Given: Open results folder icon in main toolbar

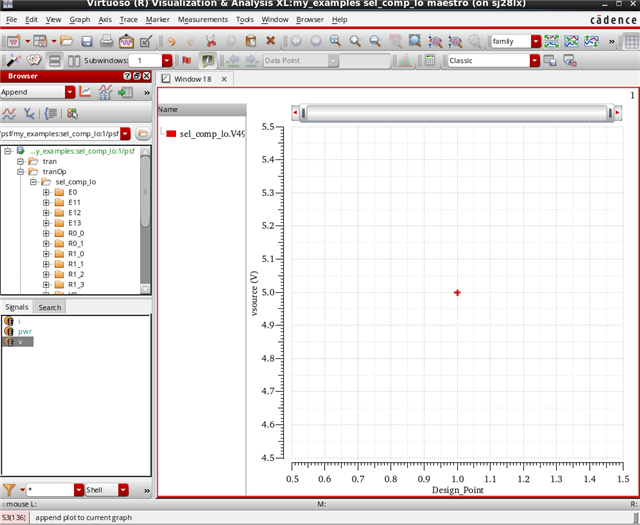Looking at the screenshot, I should [67, 41].
